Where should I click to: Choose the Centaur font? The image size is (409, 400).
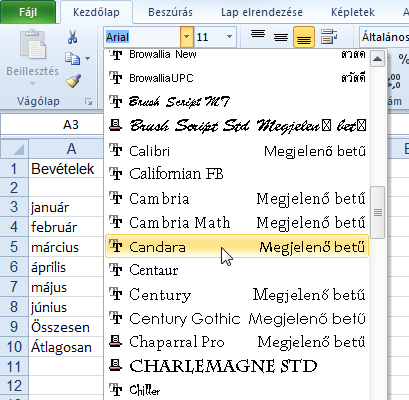237,270
